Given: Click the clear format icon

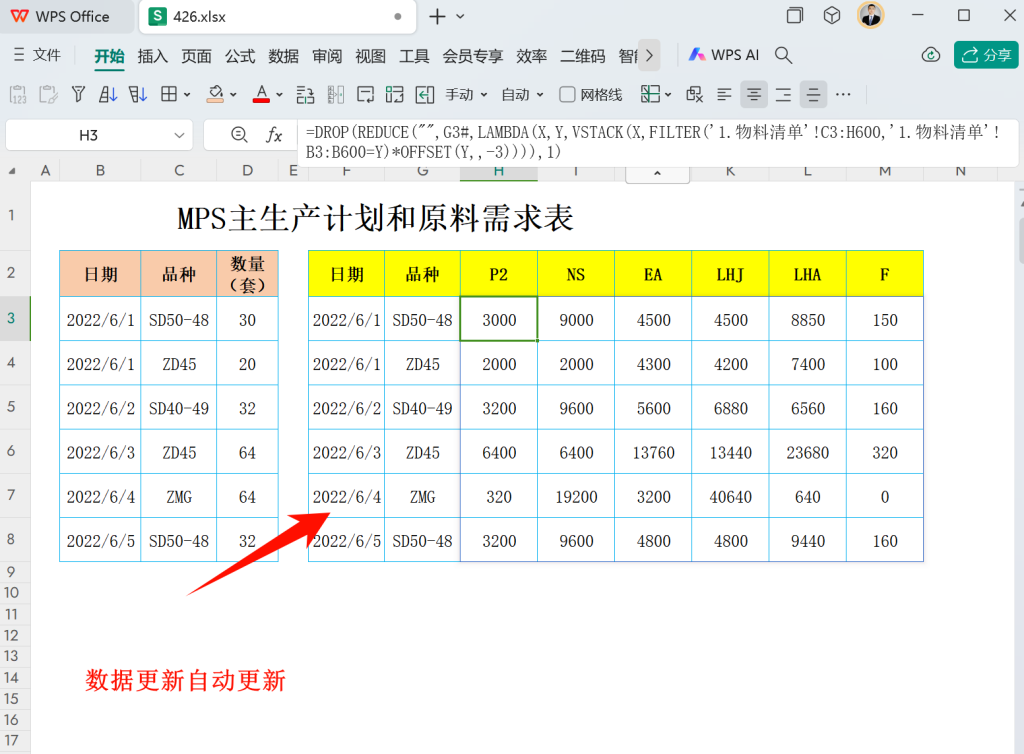Looking at the screenshot, I should 694,95.
